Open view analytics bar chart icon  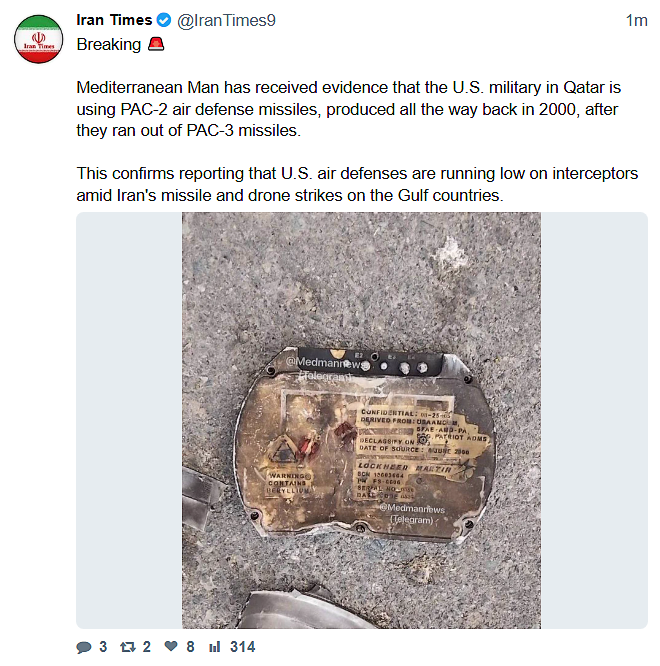[214, 647]
